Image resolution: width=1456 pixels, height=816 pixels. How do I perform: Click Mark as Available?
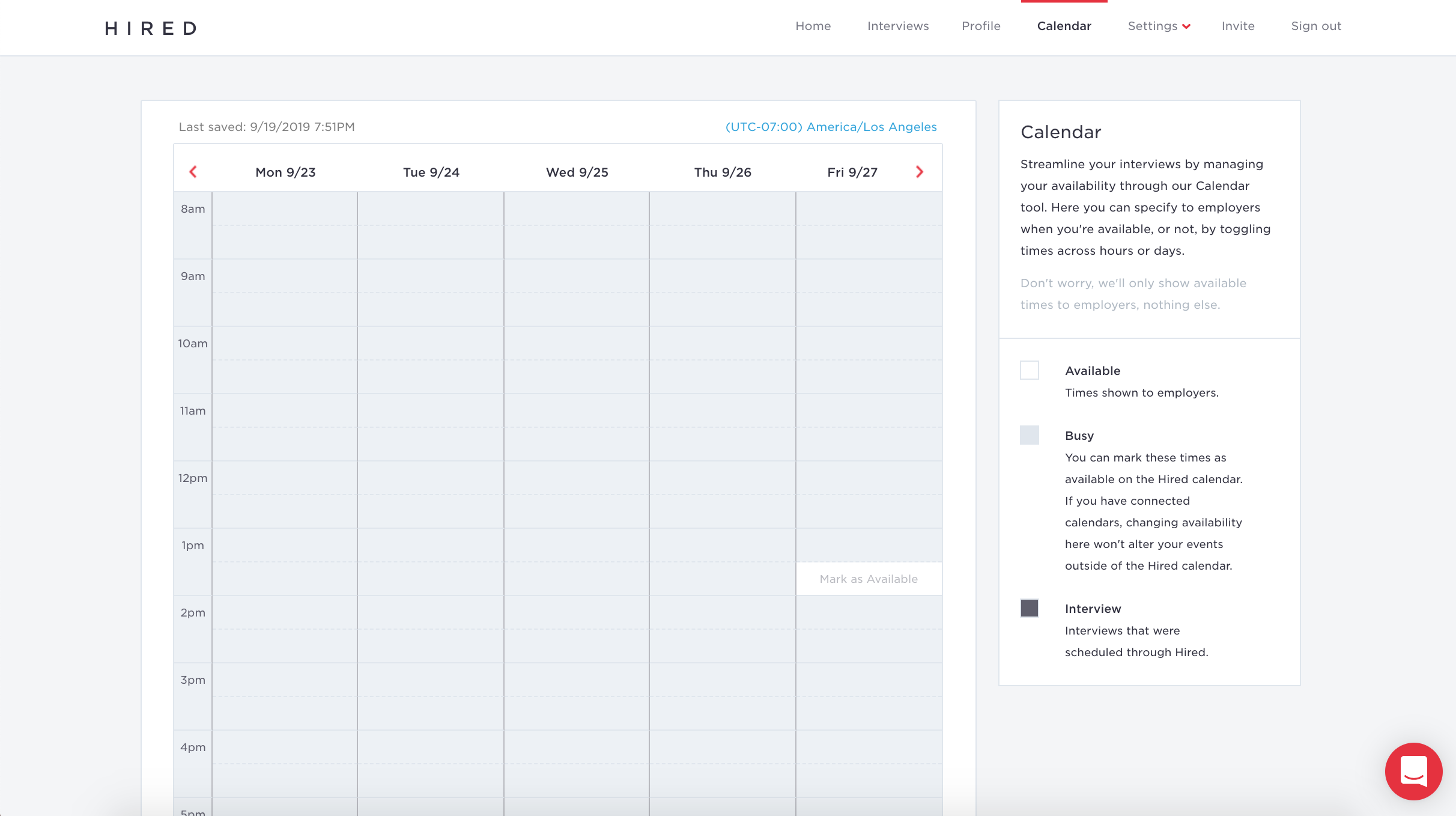[869, 579]
